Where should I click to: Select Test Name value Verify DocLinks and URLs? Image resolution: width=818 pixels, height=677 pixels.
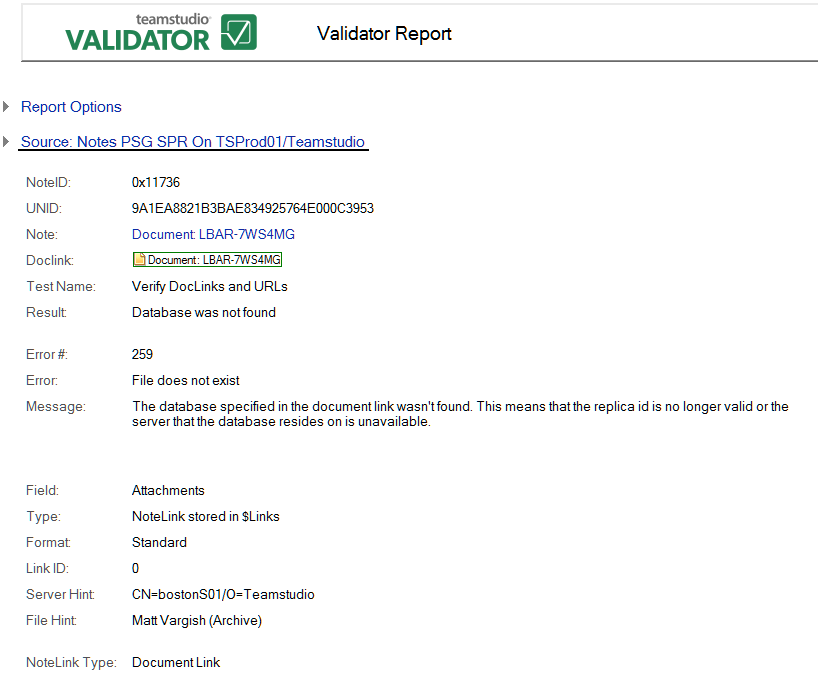point(209,286)
